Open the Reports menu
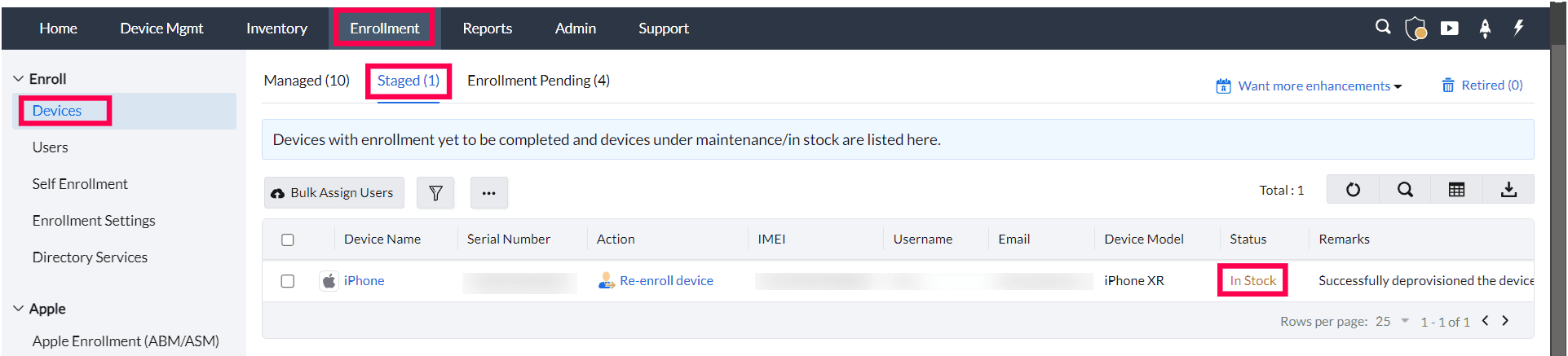 [487, 29]
